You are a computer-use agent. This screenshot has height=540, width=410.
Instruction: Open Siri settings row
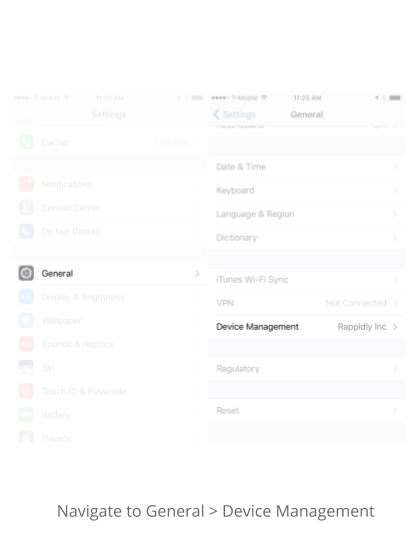[109, 367]
